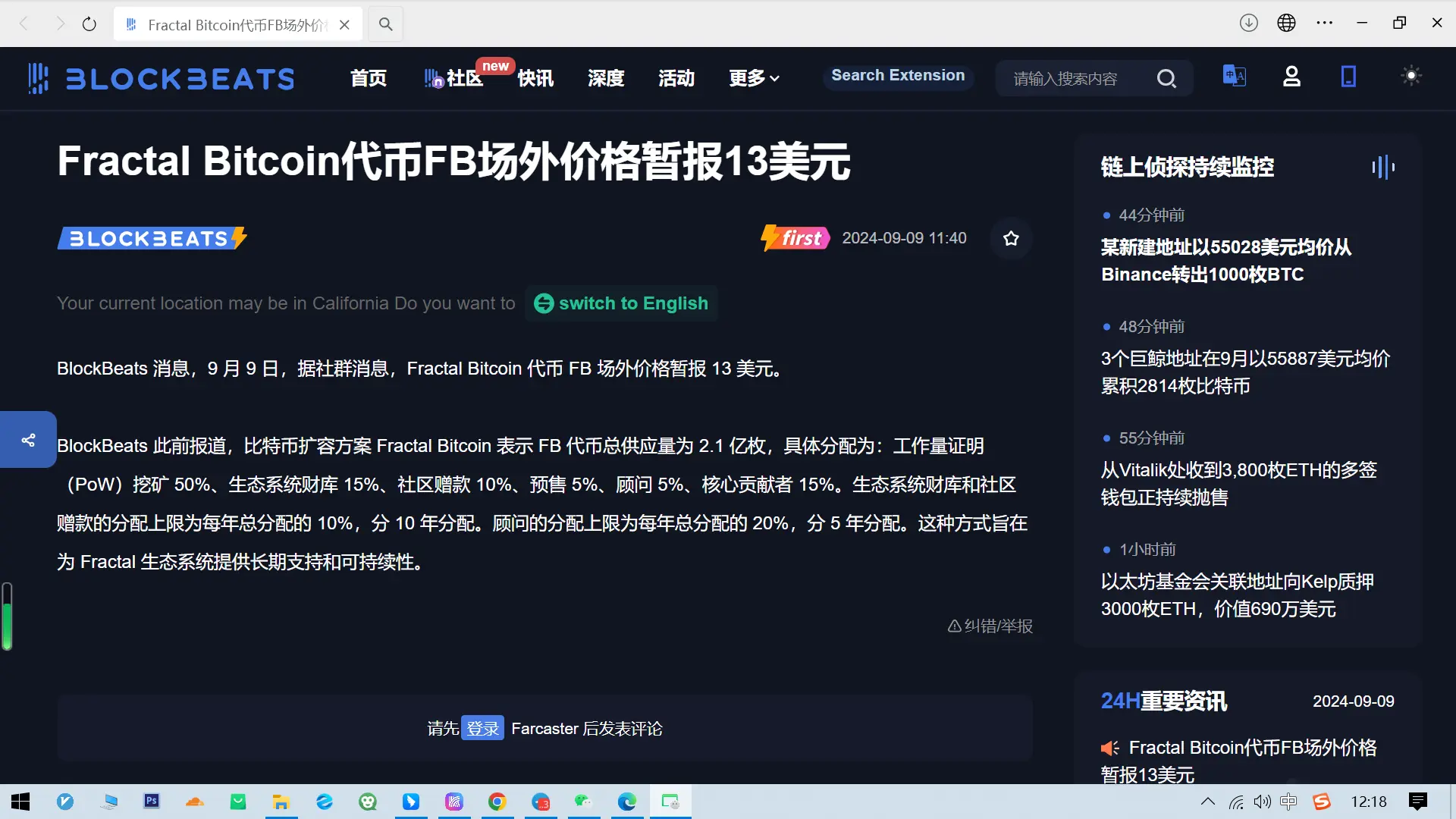Screen dimensions: 1456x819
Task: Click 登录 login button in comments
Action: pyautogui.click(x=483, y=729)
